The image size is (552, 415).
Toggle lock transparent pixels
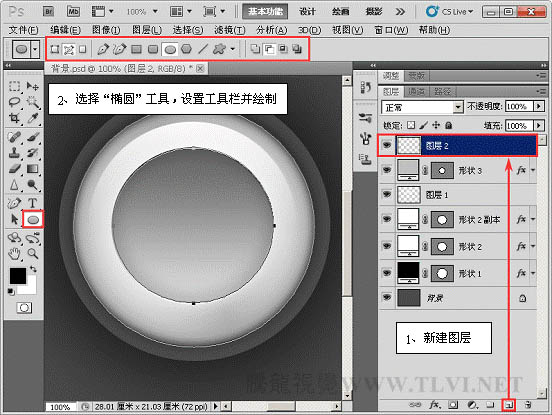(x=411, y=125)
